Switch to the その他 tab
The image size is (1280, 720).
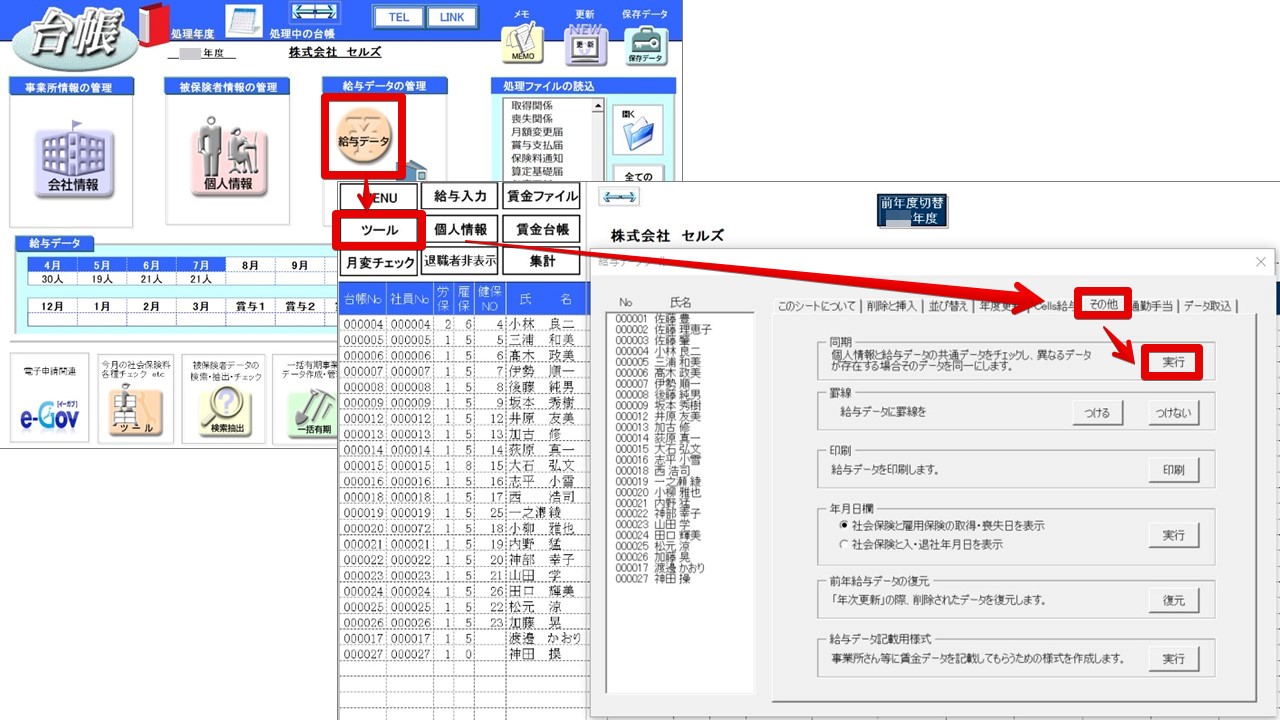click(1103, 306)
